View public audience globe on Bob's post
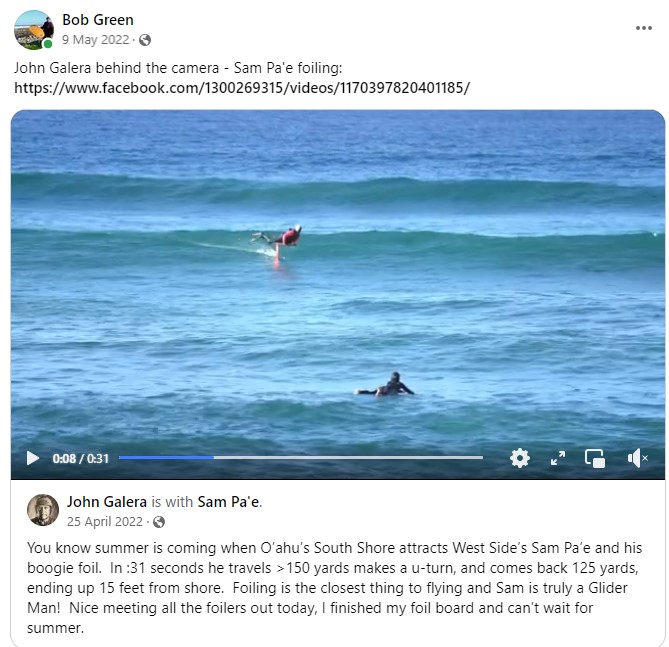The image size is (669, 647). pyautogui.click(x=145, y=40)
